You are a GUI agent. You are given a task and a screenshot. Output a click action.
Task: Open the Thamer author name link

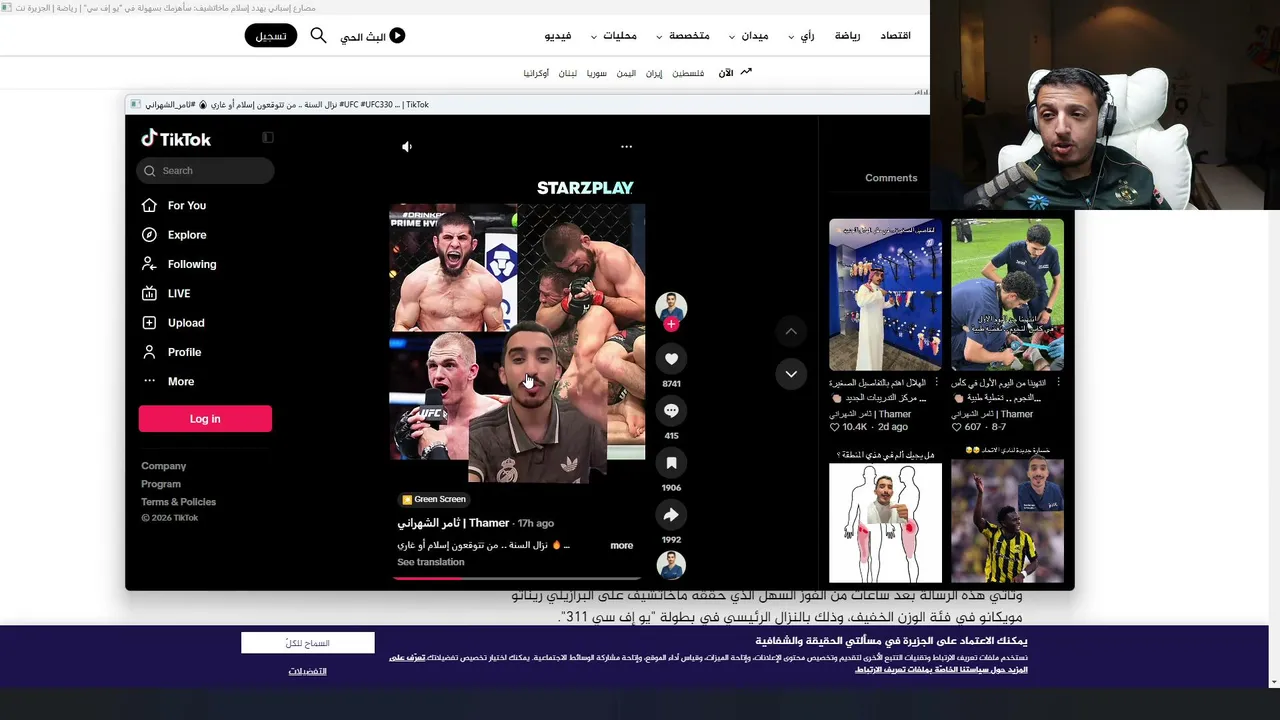tap(453, 523)
